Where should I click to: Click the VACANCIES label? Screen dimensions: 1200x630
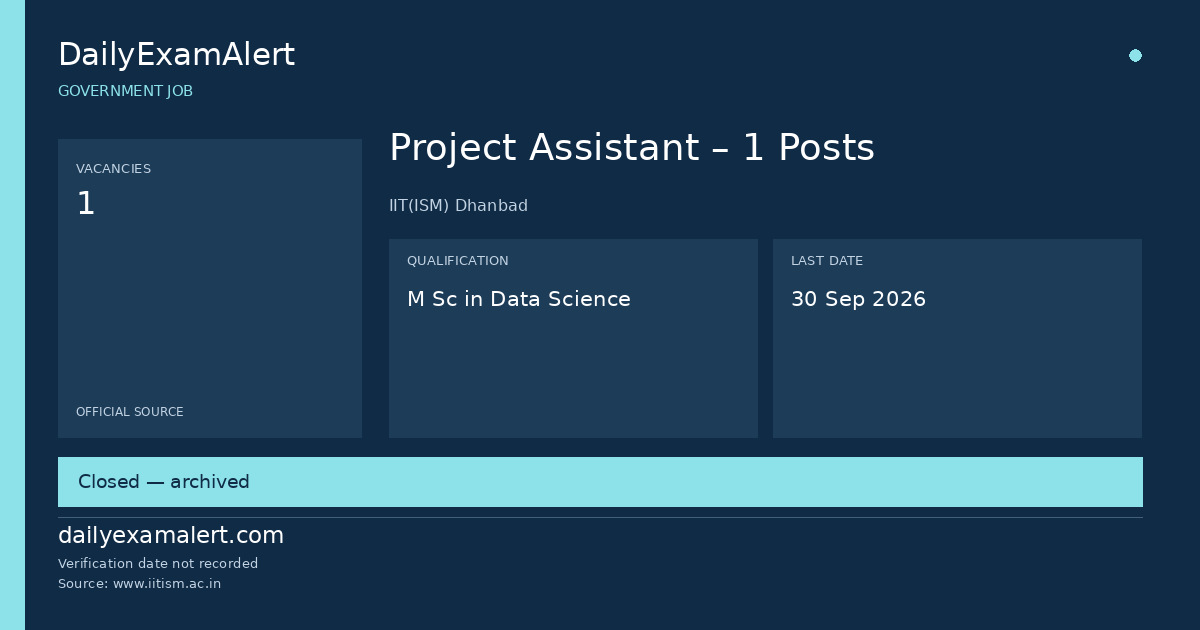coord(114,169)
